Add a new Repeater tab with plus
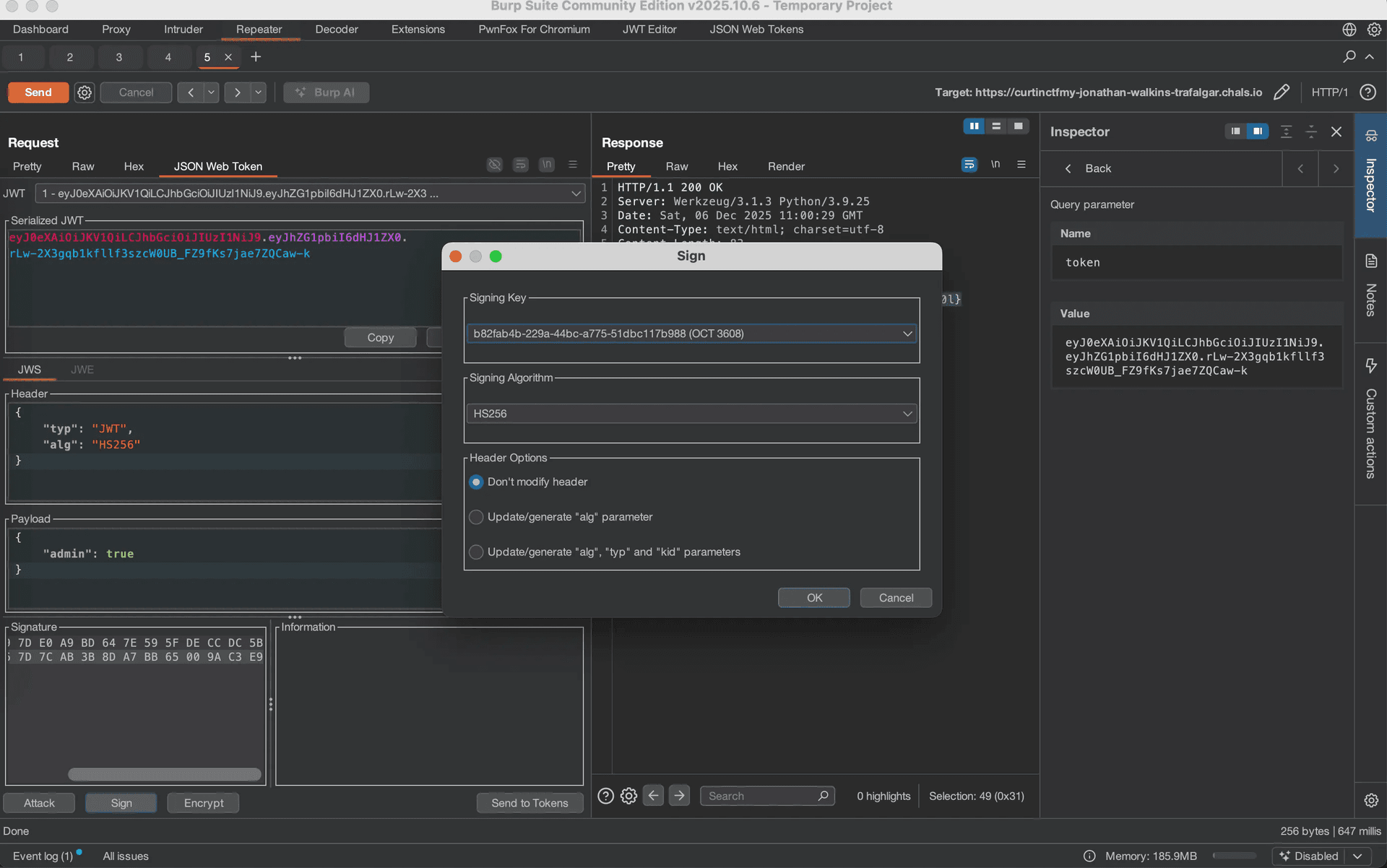Screen dimensions: 1387x868 [x=256, y=57]
